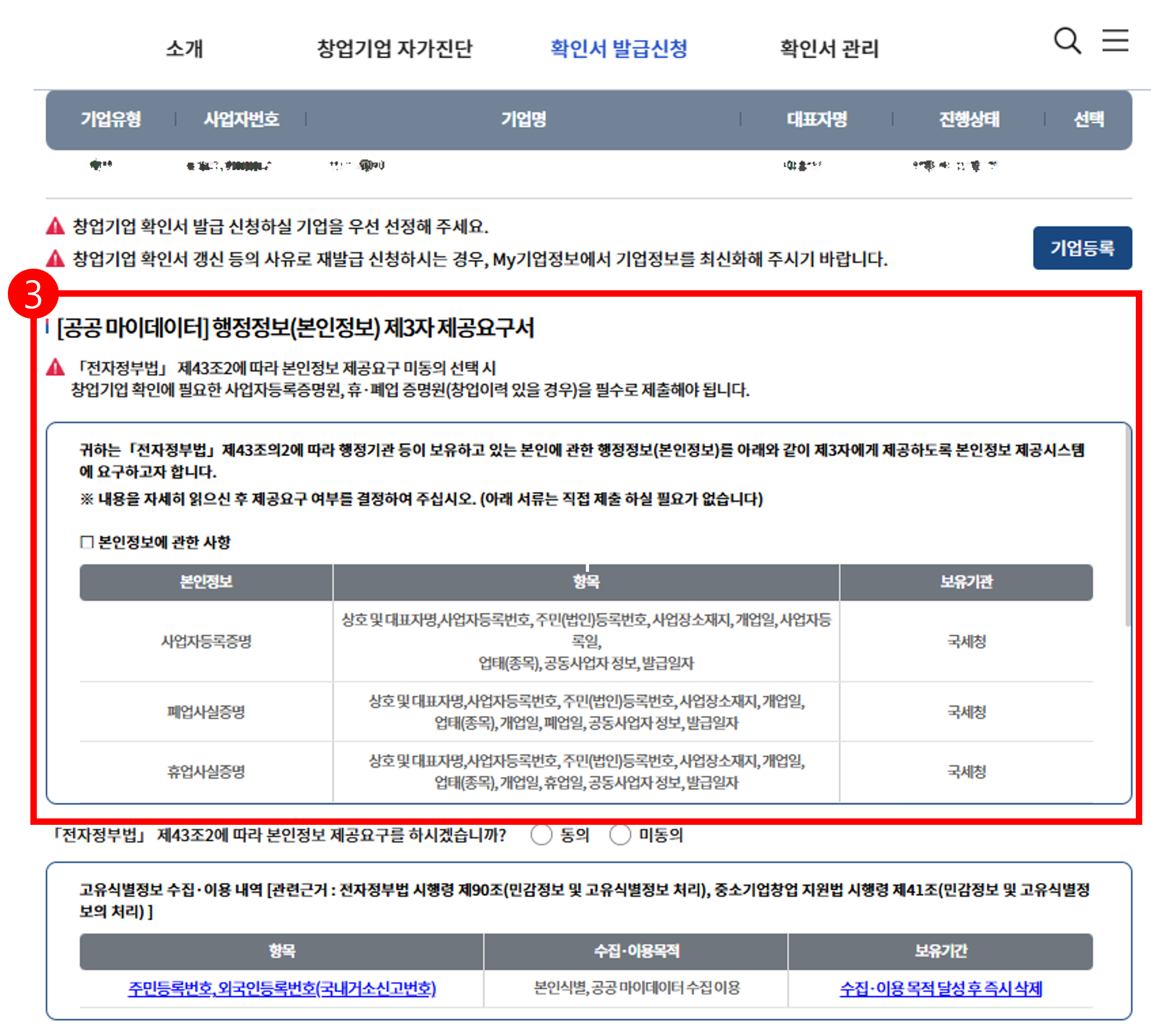The height and width of the screenshot is (1036, 1151).
Task: Click warning icon beside 우선 선정해 notice
Action: click(x=55, y=226)
